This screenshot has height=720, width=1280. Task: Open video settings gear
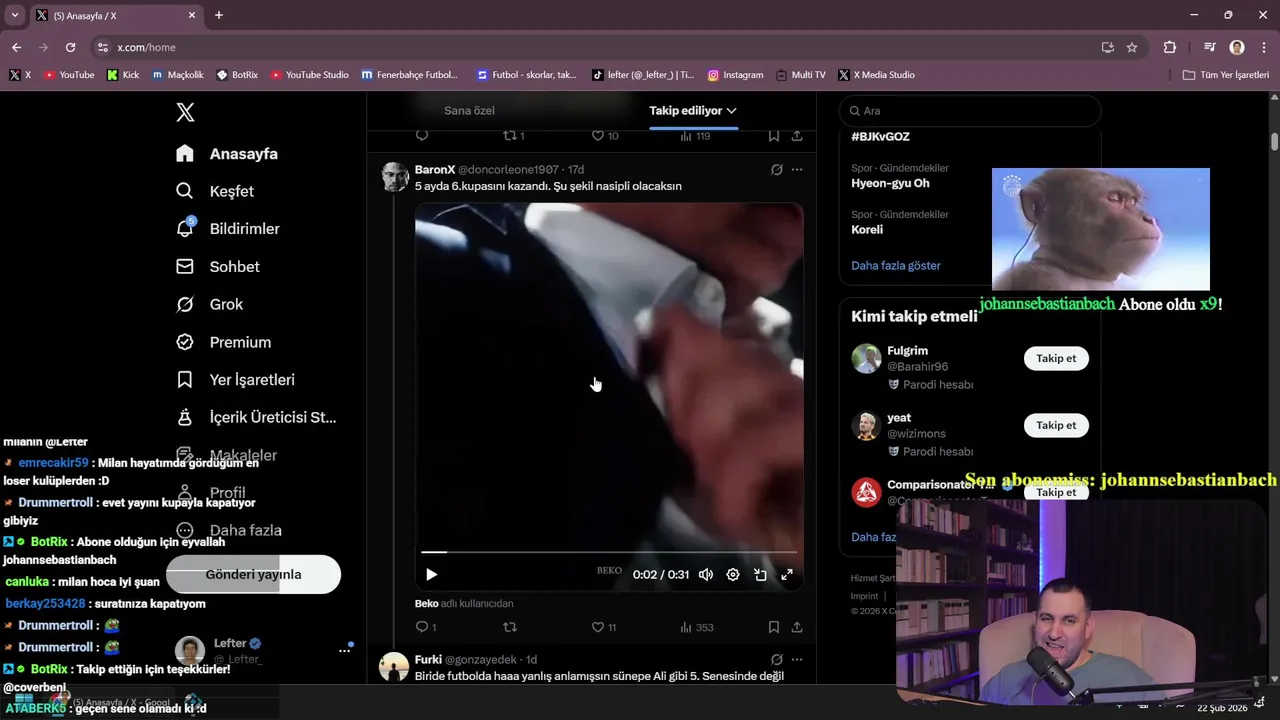tap(733, 574)
